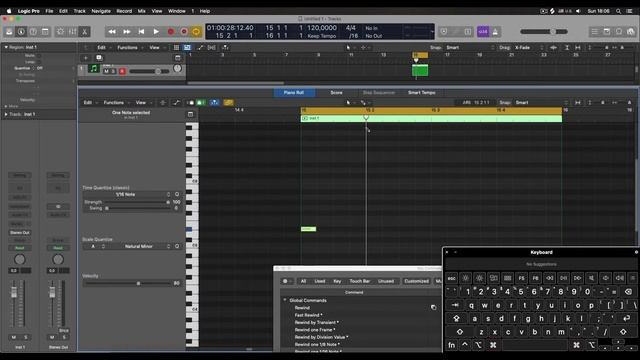
Task: Toggle the Piano Roll yellow link button
Action: (x=228, y=102)
